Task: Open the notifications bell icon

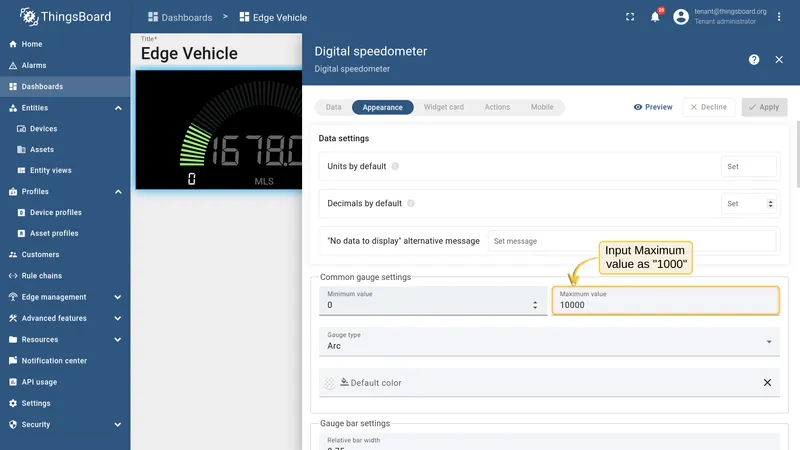Action: 655,17
